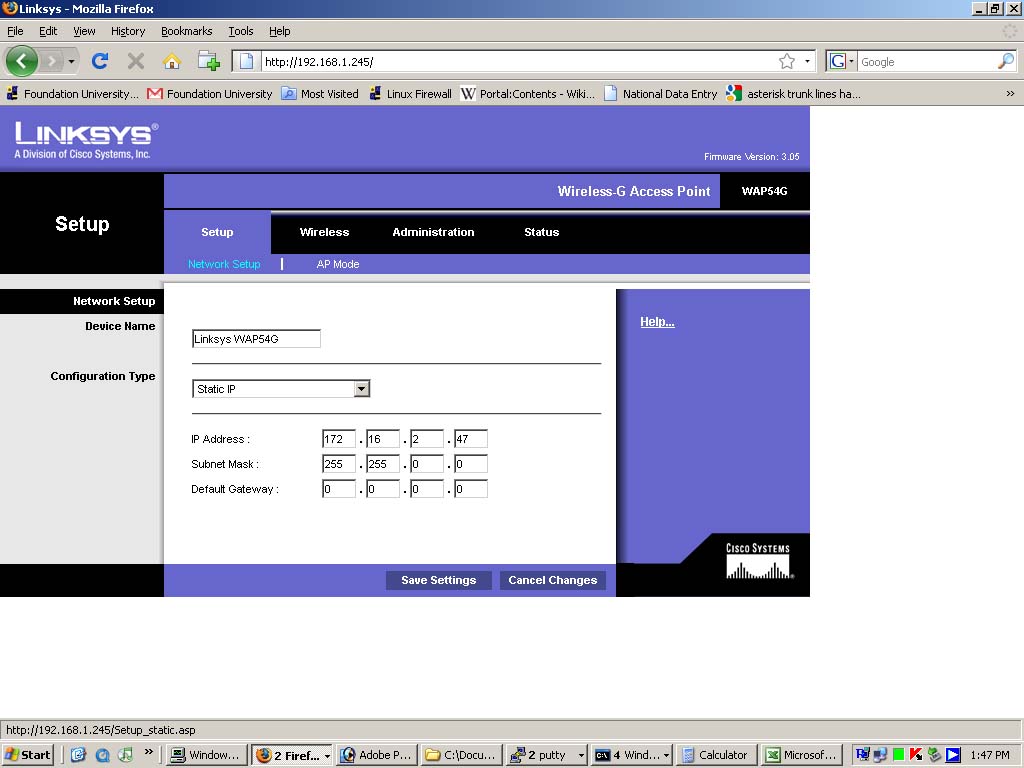1024x768 pixels.
Task: Open the asterisk trunk lines bookmark
Action: [x=793, y=93]
